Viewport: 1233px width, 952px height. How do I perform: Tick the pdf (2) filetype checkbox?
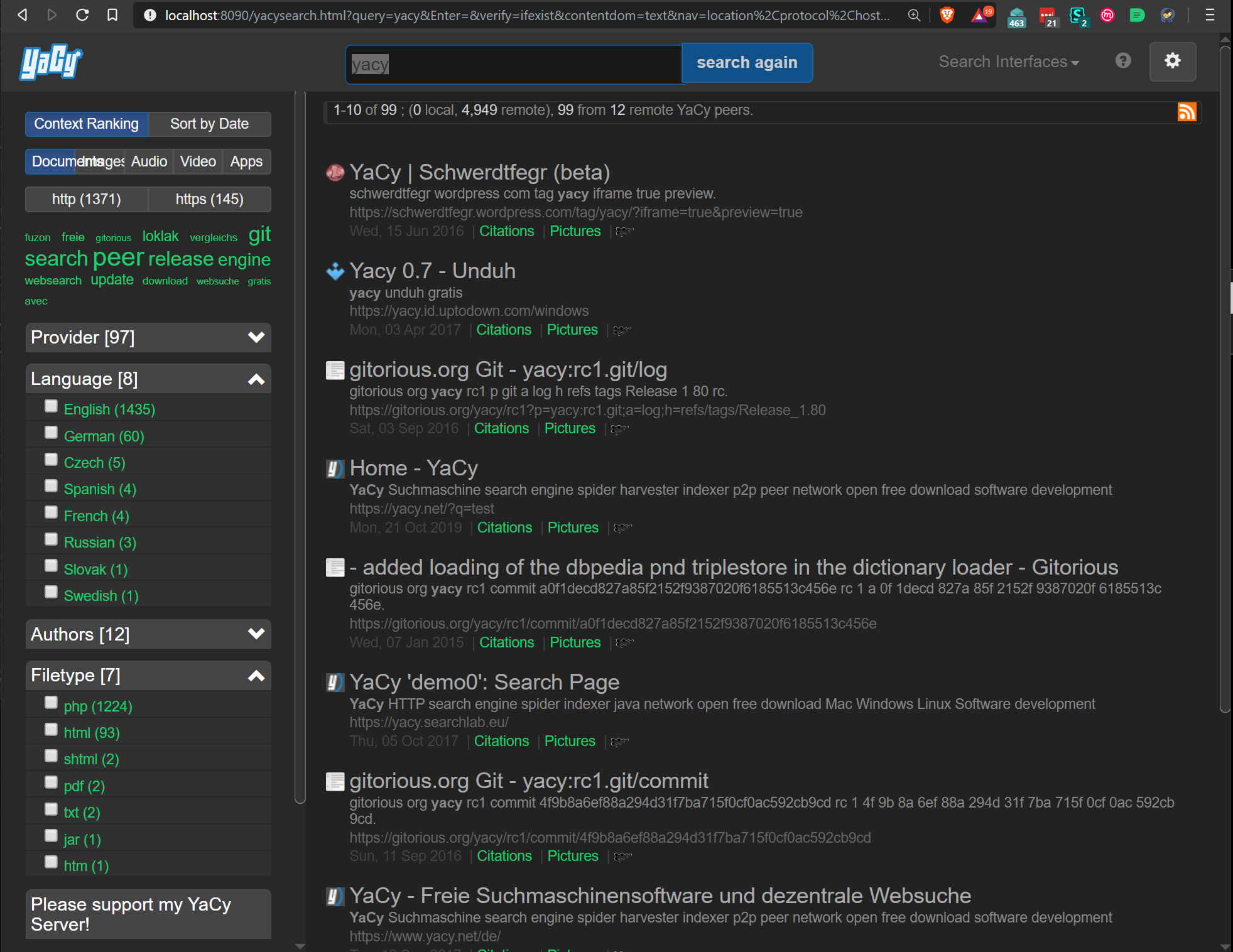tap(51, 782)
